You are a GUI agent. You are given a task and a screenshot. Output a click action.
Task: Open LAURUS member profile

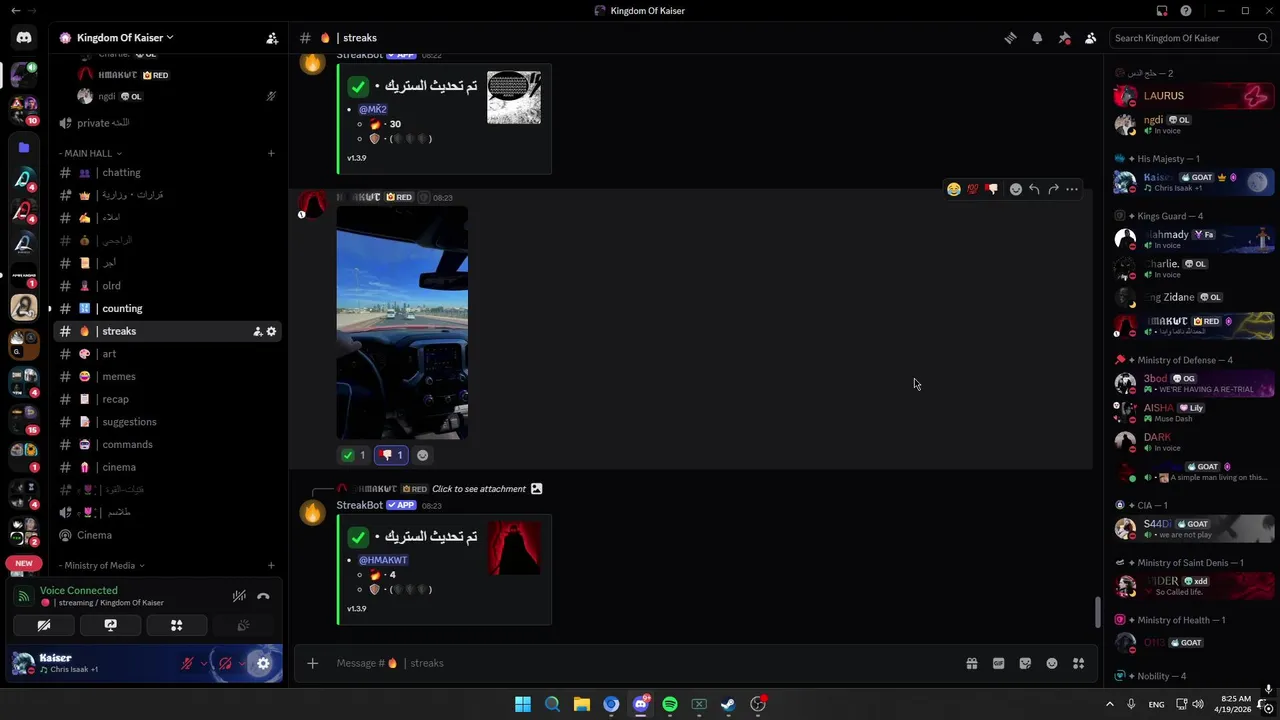(x=1193, y=96)
